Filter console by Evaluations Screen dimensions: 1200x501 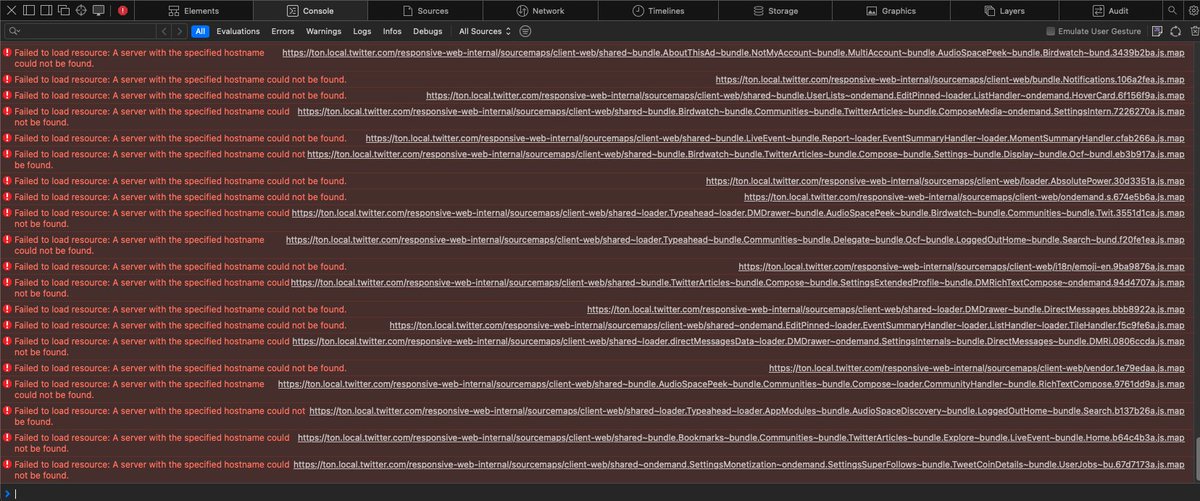[x=238, y=31]
